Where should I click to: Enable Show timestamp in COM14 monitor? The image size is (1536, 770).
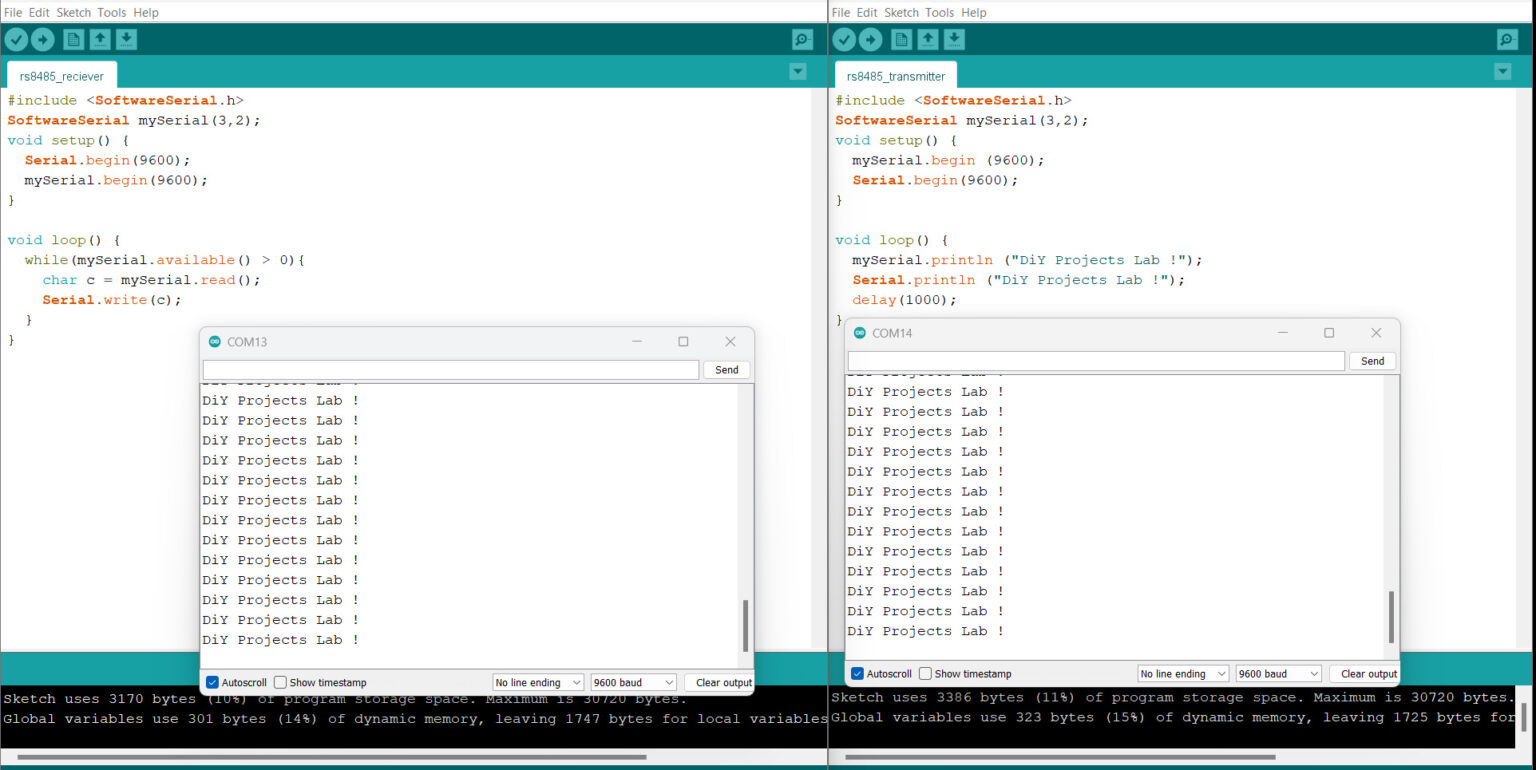(926, 674)
